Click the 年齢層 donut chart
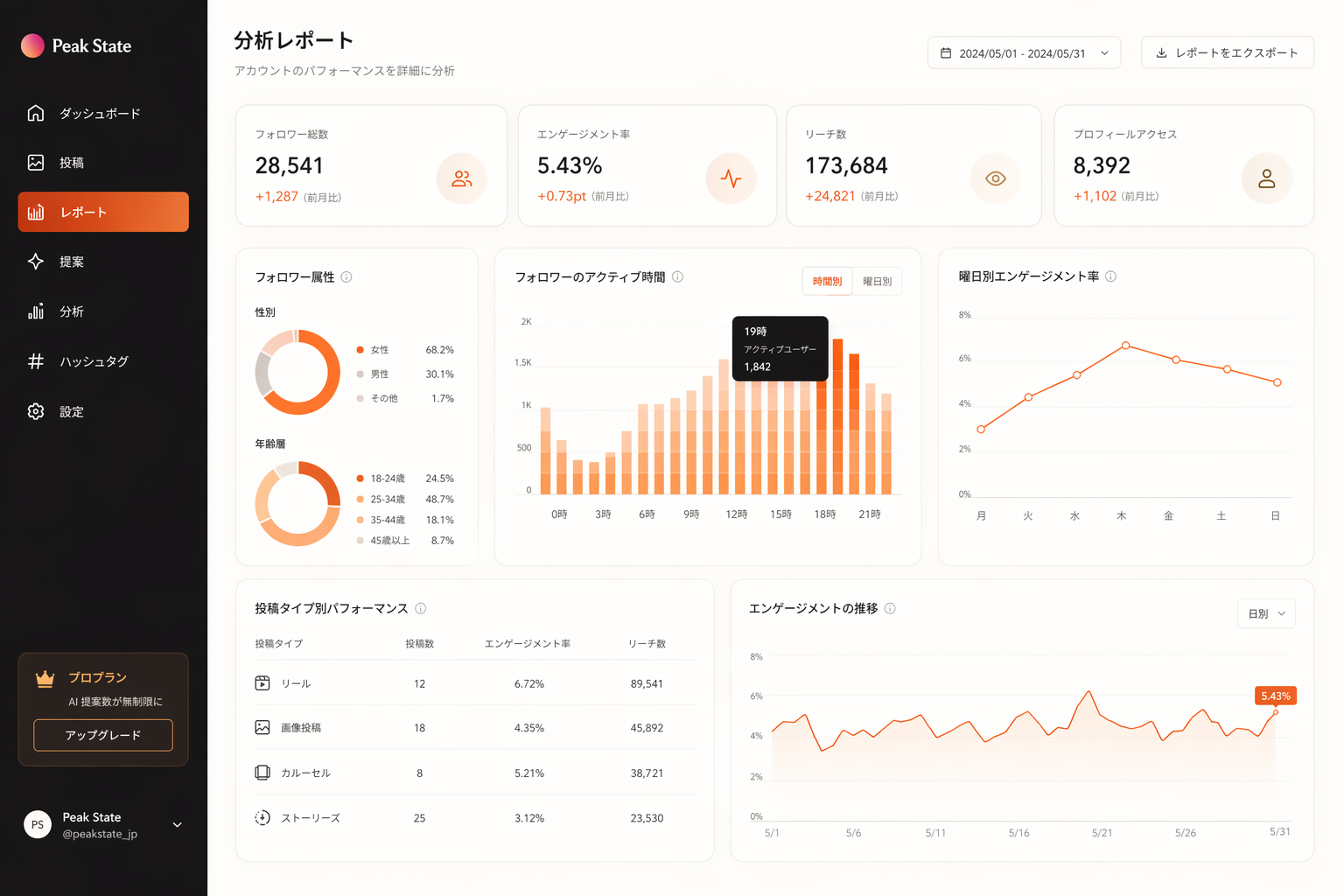 coord(297,504)
